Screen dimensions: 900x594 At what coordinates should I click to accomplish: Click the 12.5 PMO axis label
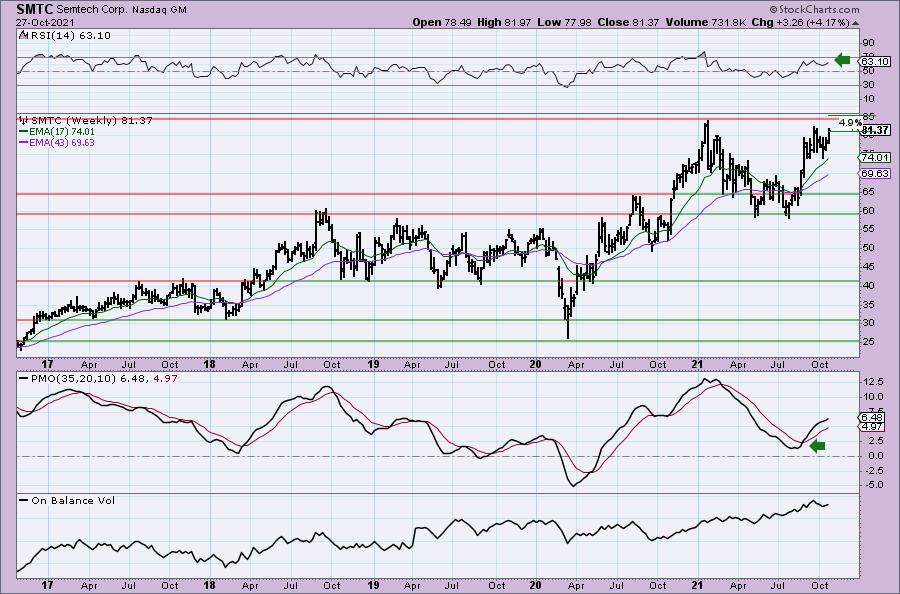point(872,382)
